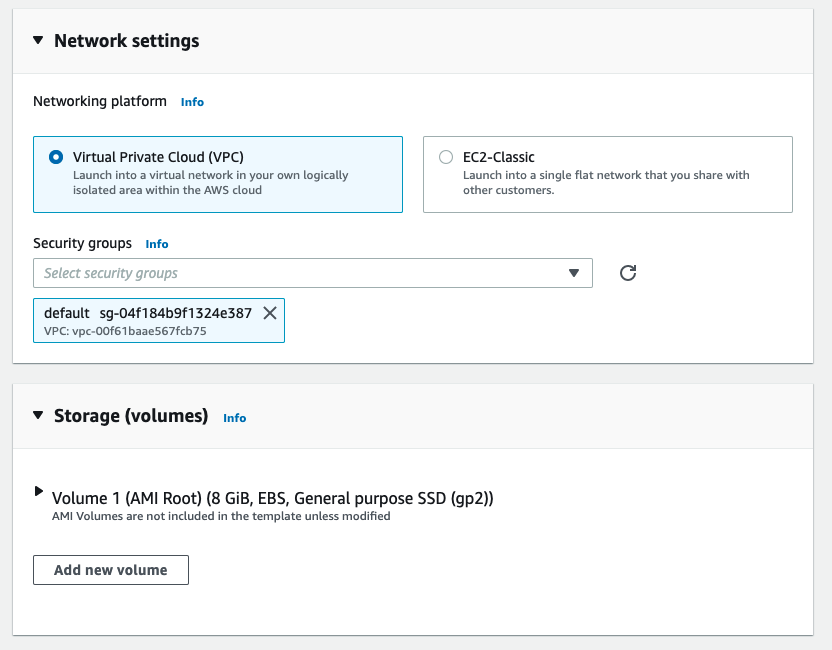This screenshot has width=832, height=650.
Task: Click the EC2-Classic description text
Action: 606,182
